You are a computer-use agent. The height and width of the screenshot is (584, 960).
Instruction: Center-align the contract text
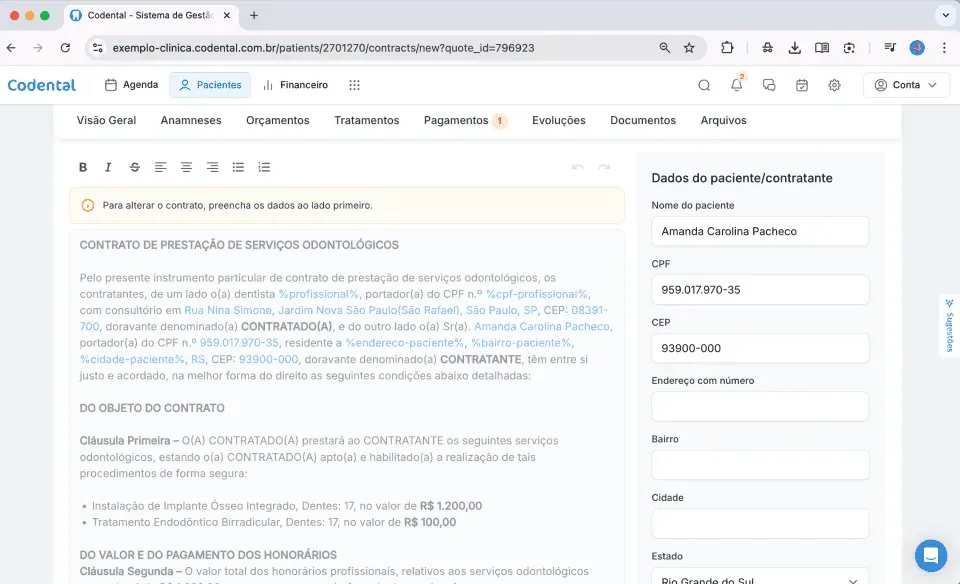[x=186, y=167]
